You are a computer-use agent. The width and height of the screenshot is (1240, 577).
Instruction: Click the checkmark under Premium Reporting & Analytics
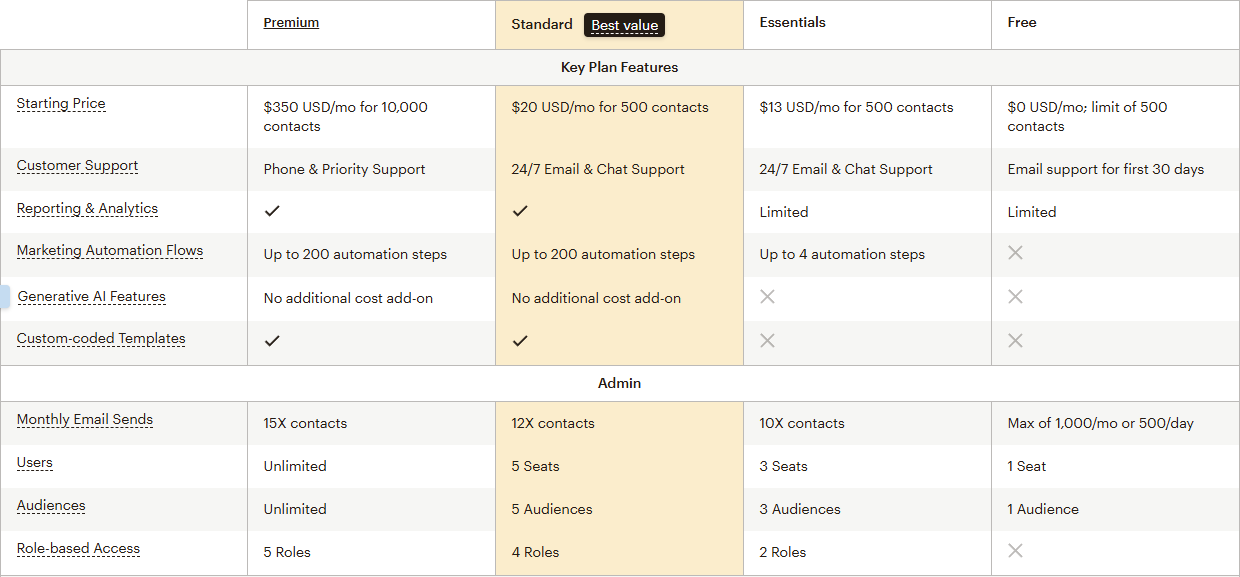(x=272, y=211)
